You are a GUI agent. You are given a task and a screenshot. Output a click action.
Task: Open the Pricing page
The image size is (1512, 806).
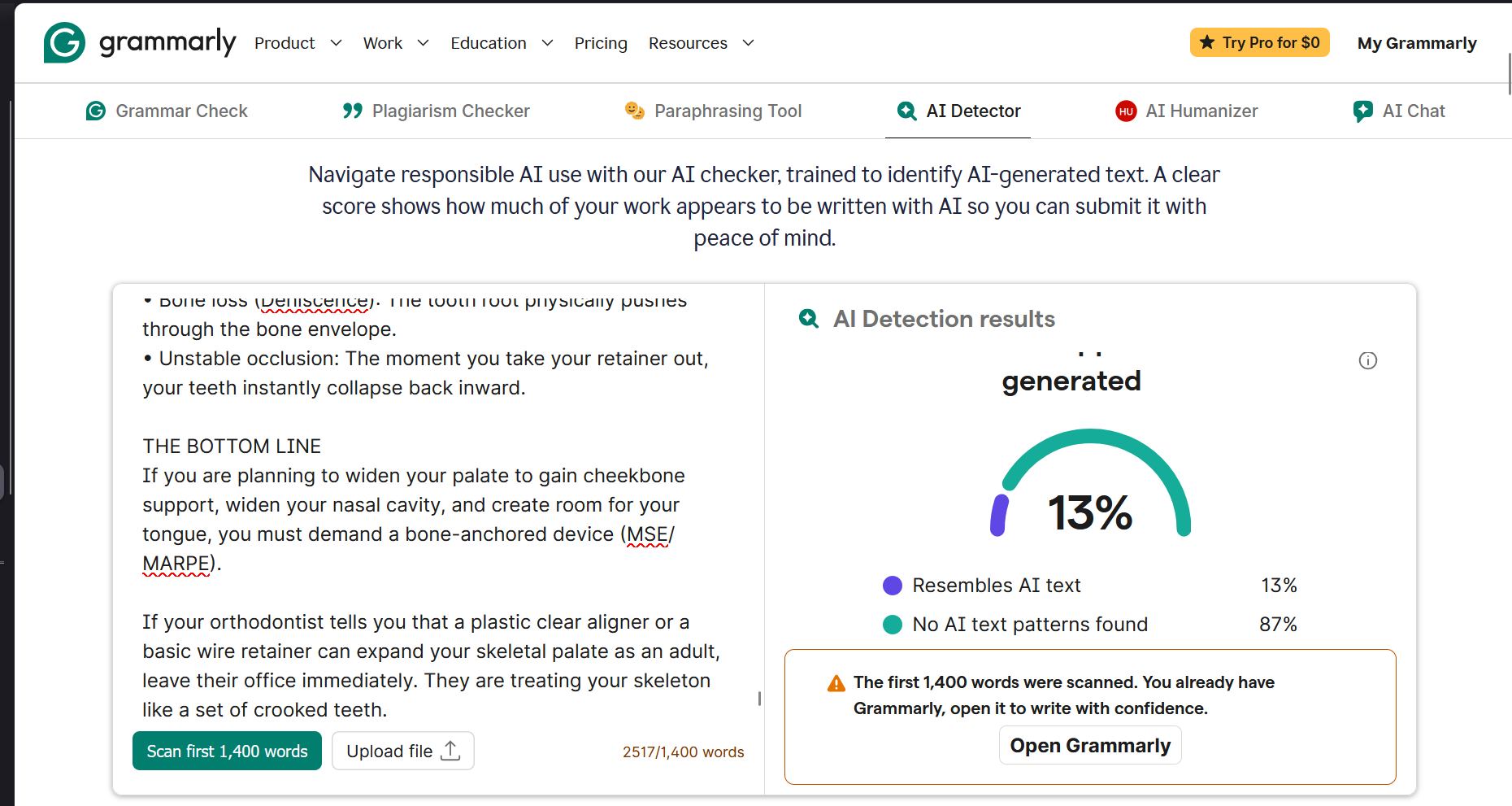[601, 43]
